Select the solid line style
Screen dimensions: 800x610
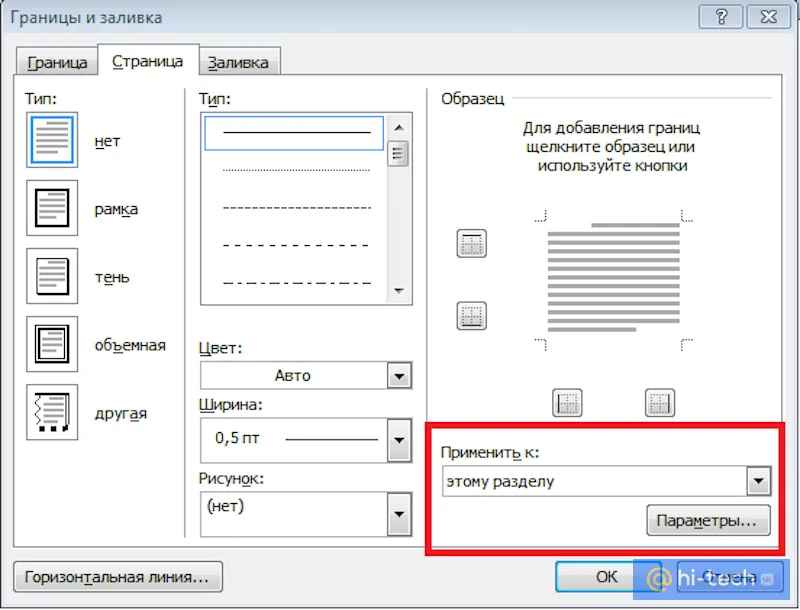294,133
